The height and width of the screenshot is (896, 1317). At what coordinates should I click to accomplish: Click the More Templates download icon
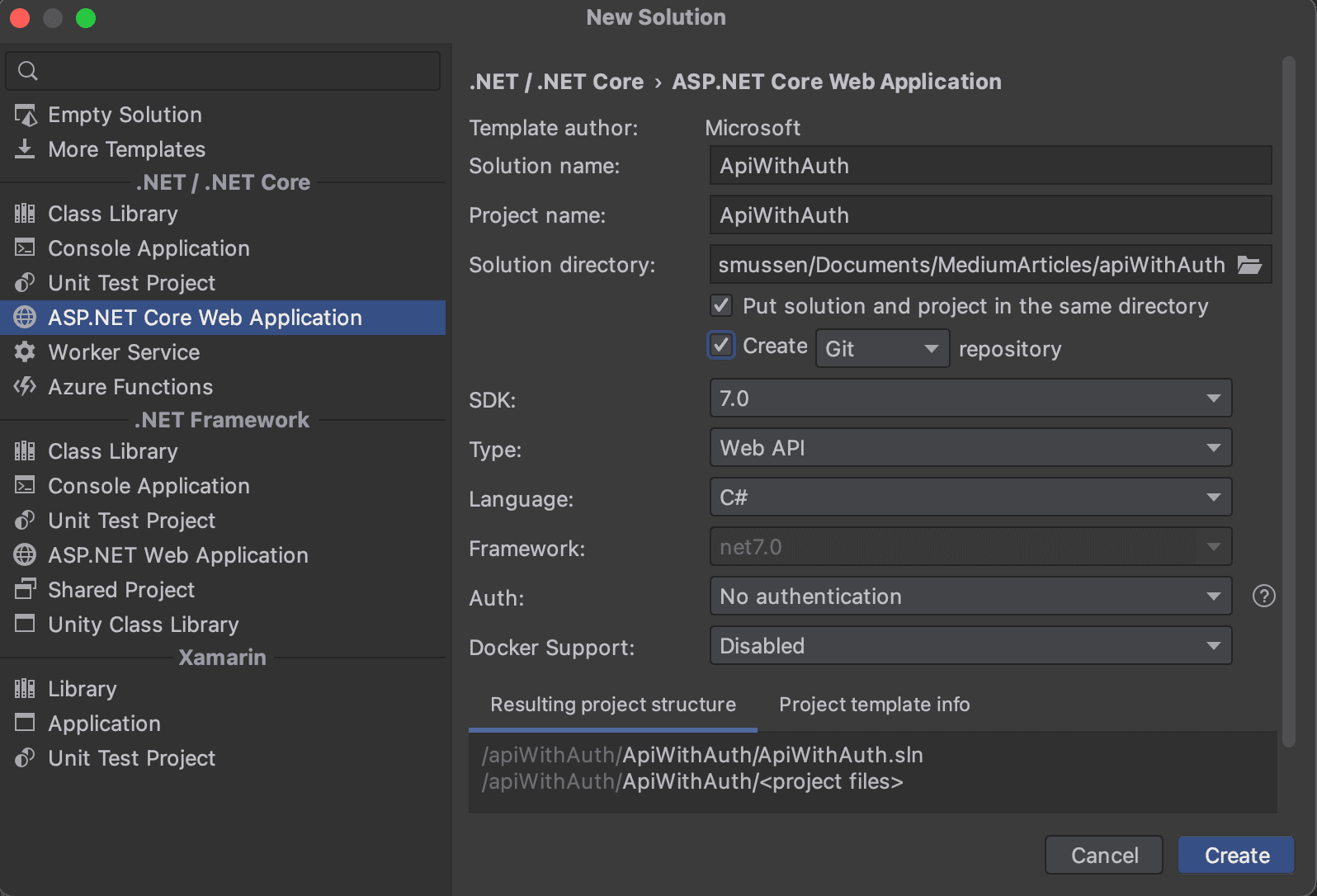coord(26,149)
